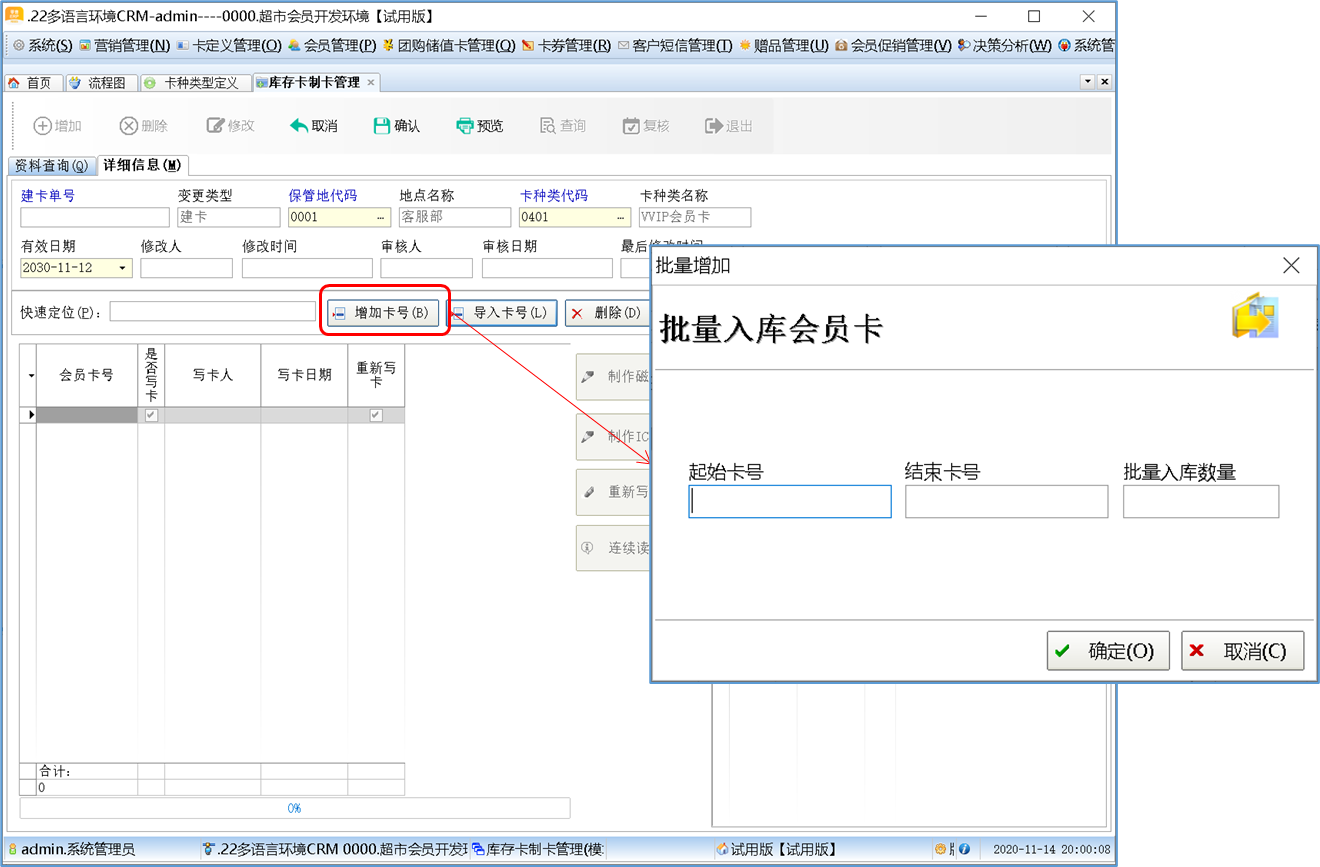Viewport: 1320px width, 867px height.
Task: Click the 查询 search toolbar icon
Action: click(x=548, y=126)
